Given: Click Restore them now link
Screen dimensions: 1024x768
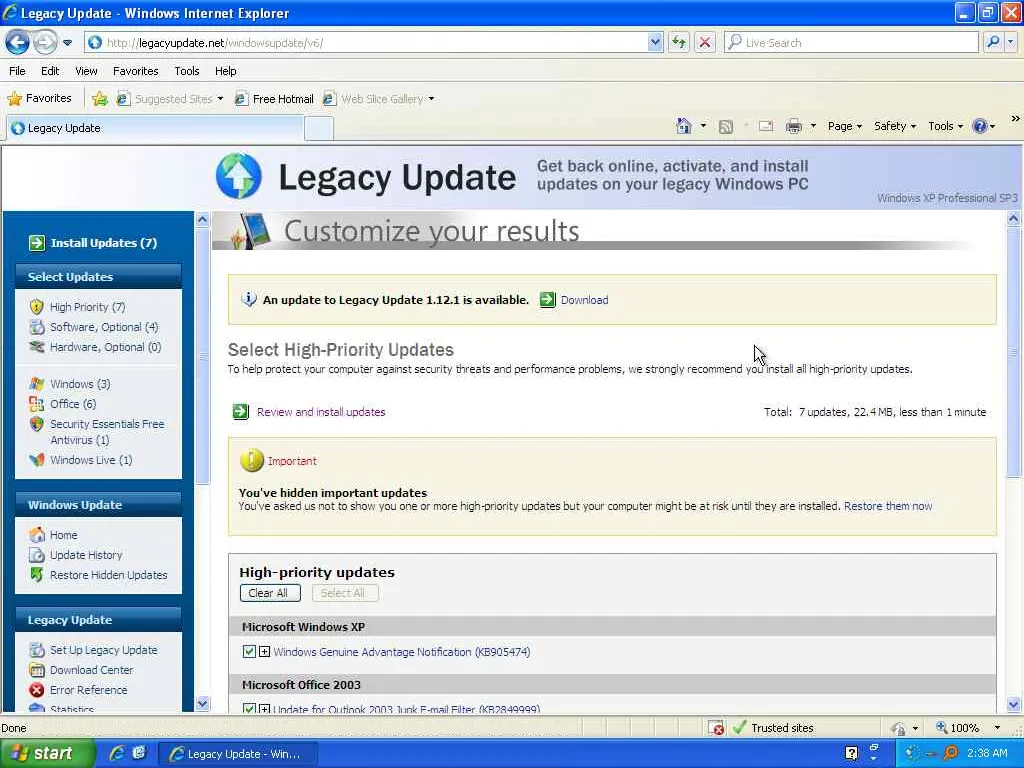Looking at the screenshot, I should coord(888,506).
